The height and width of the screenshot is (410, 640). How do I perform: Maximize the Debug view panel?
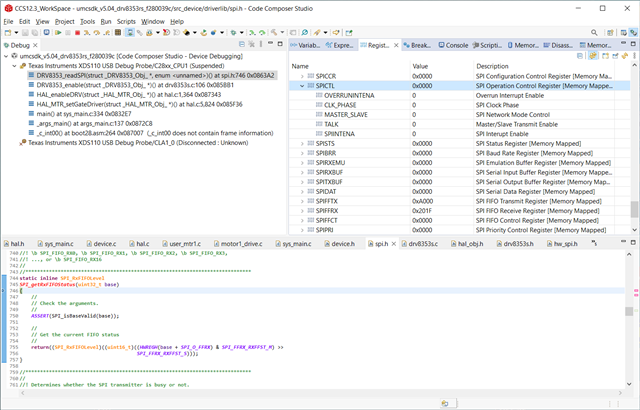(x=280, y=44)
